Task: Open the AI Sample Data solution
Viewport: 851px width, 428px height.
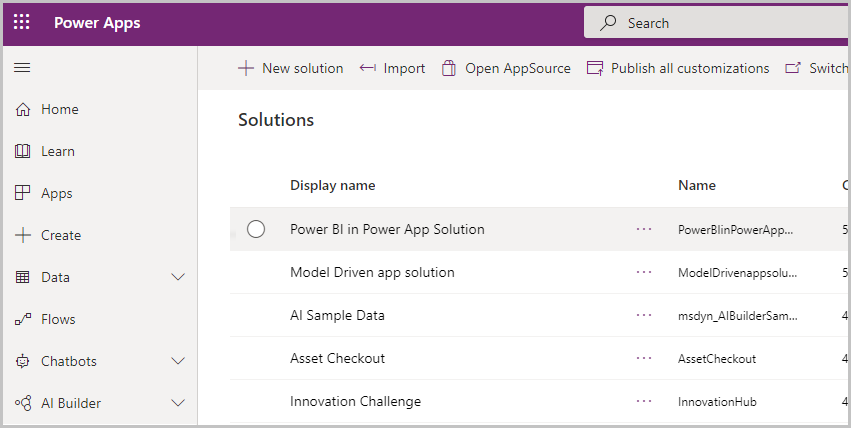Action: (337, 315)
